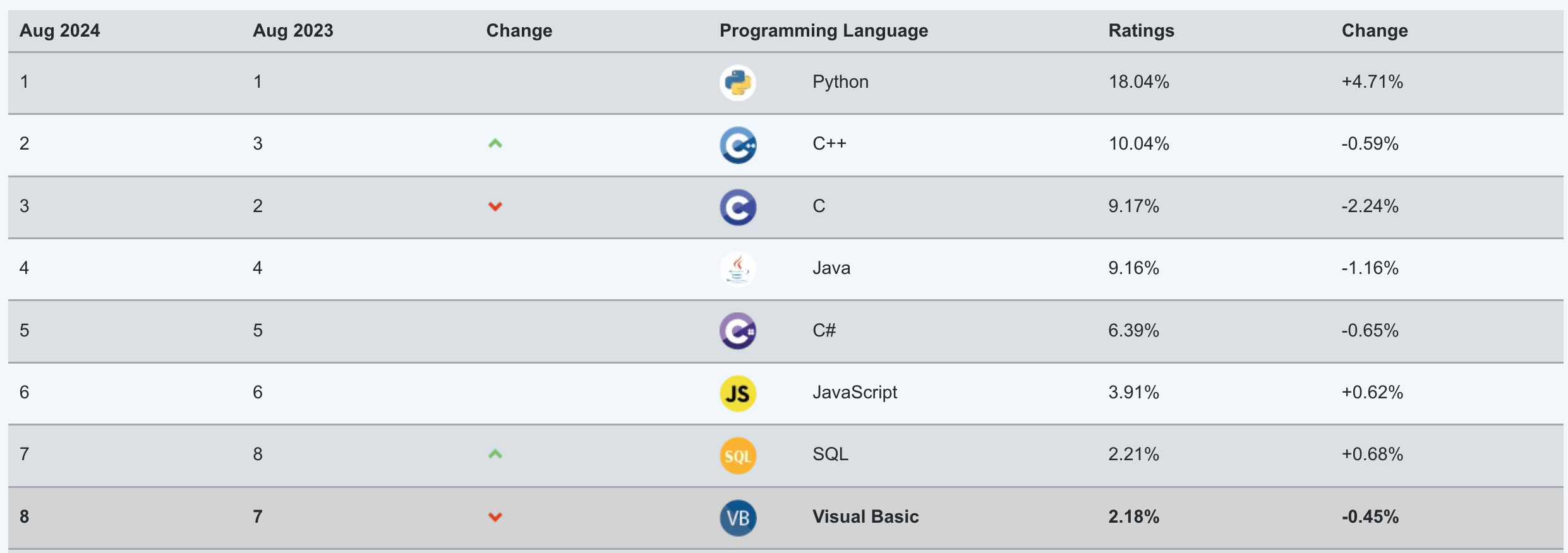Click the 9.17% rating value

click(x=1134, y=206)
